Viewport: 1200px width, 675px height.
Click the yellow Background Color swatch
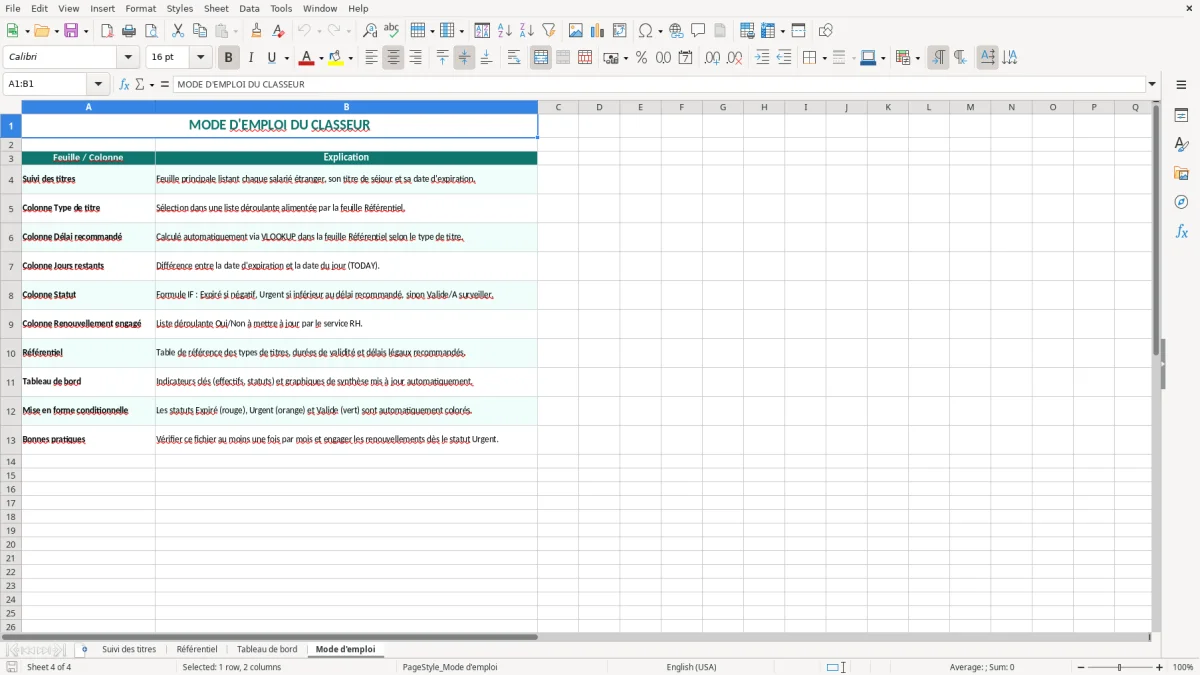pos(336,58)
